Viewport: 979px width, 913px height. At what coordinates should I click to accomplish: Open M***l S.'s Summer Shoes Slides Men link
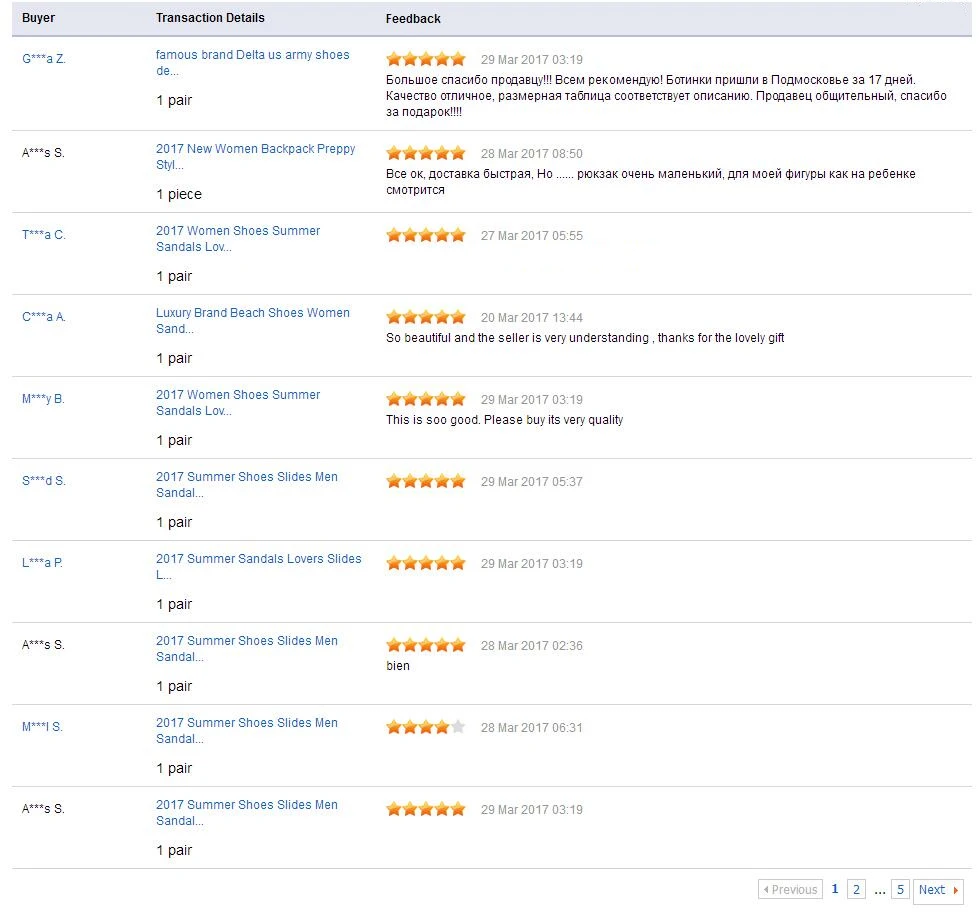247,730
